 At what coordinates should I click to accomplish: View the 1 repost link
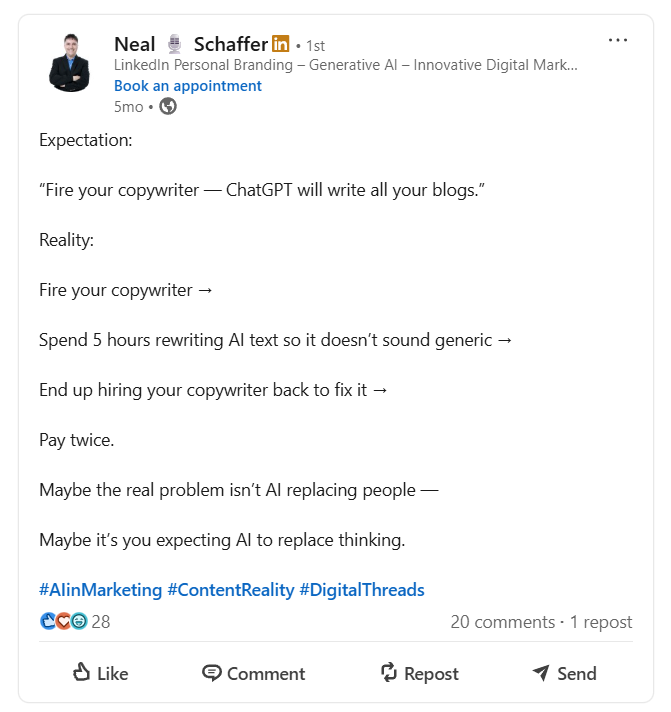coord(601,622)
